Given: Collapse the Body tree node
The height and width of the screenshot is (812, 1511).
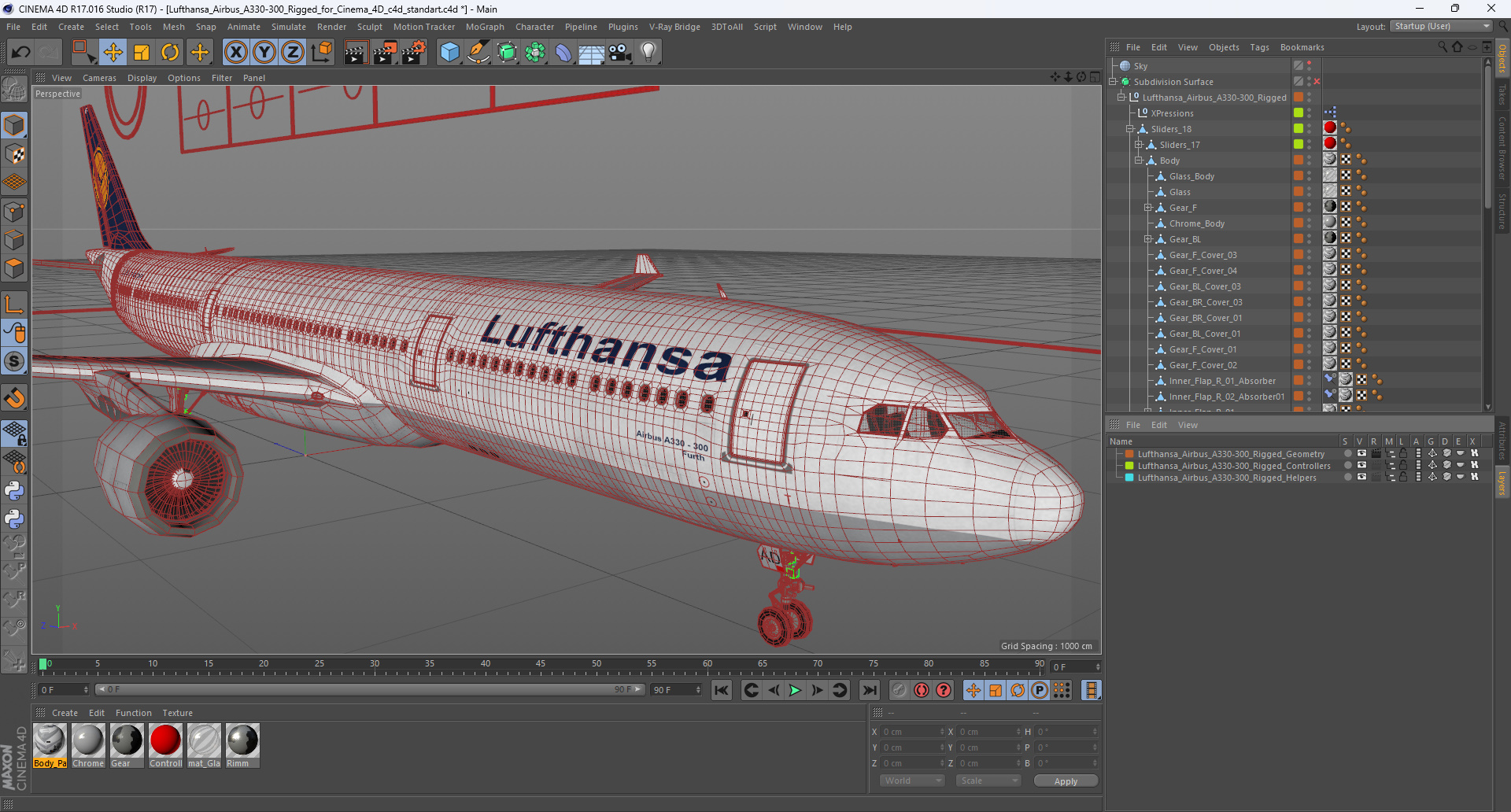Looking at the screenshot, I should click(x=1139, y=161).
